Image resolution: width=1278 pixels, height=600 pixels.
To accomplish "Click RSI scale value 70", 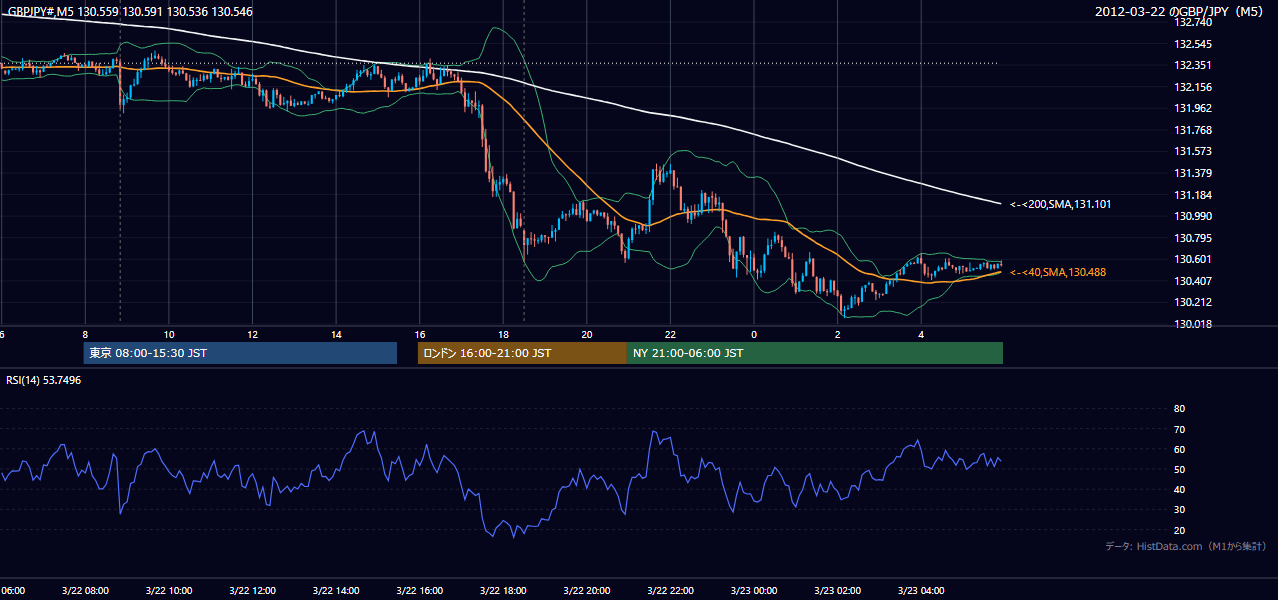I will (x=1179, y=429).
